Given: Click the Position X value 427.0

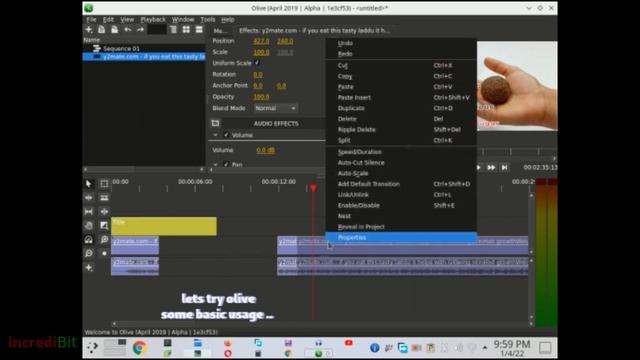Looking at the screenshot, I should click(x=261, y=41).
